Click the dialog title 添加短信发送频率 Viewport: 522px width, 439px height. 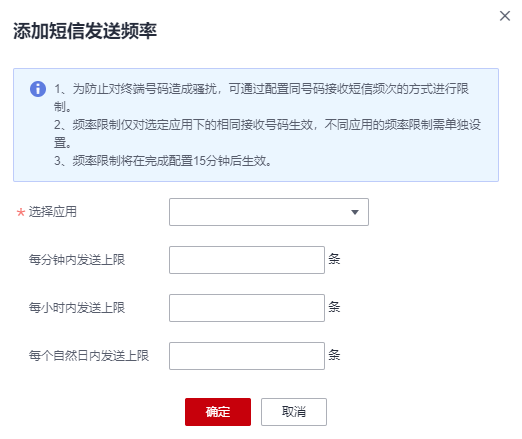85,31
